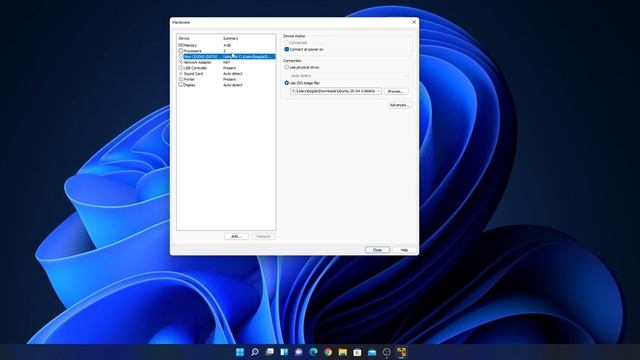Select the Display device row
Screen dimensions: 640x360
pos(226,85)
